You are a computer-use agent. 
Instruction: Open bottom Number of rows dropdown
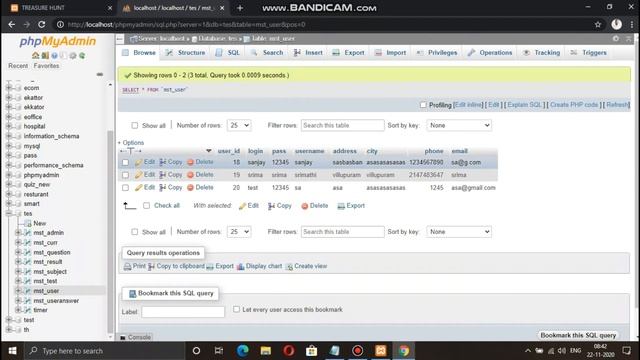click(239, 232)
